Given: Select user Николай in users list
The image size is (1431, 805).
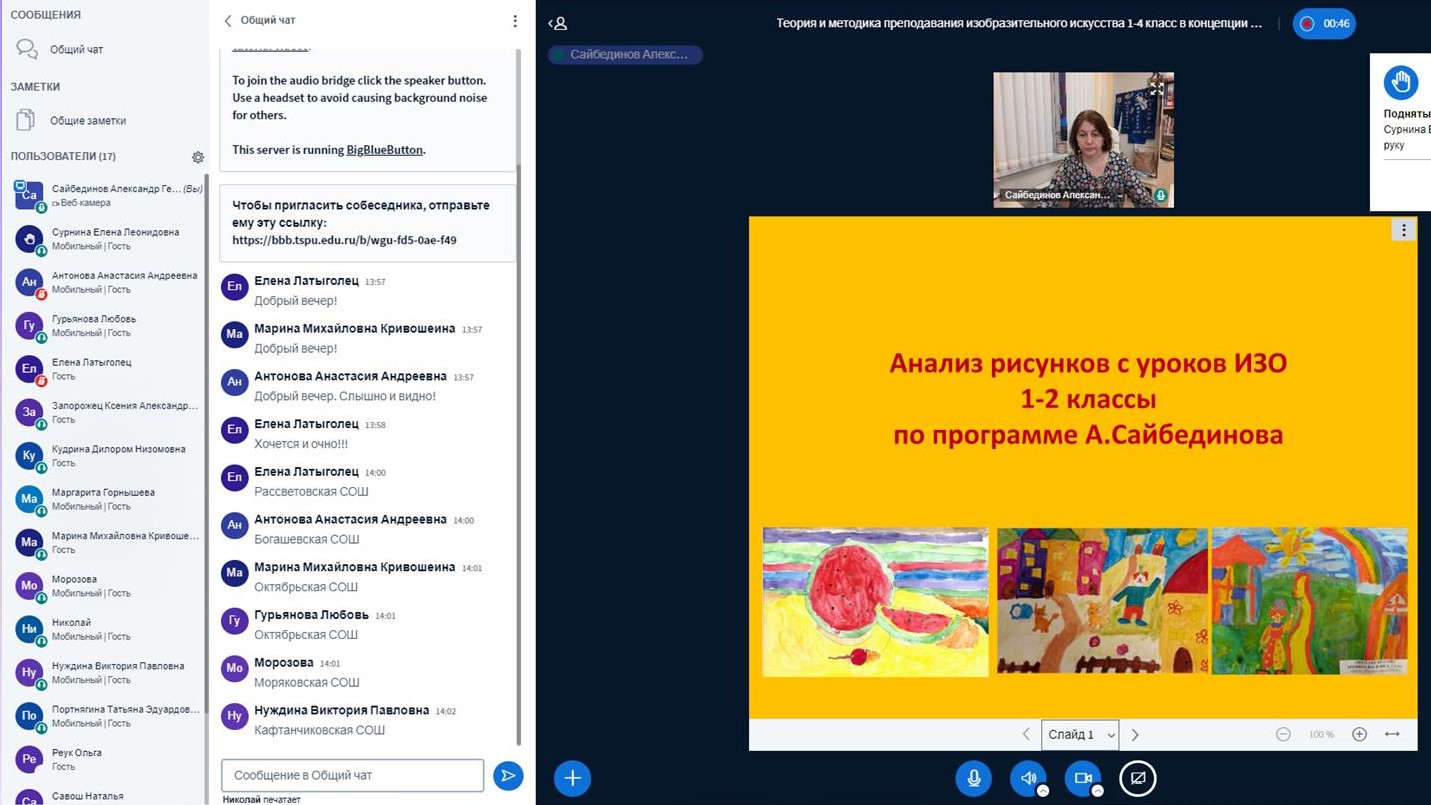Looking at the screenshot, I should 106,629.
